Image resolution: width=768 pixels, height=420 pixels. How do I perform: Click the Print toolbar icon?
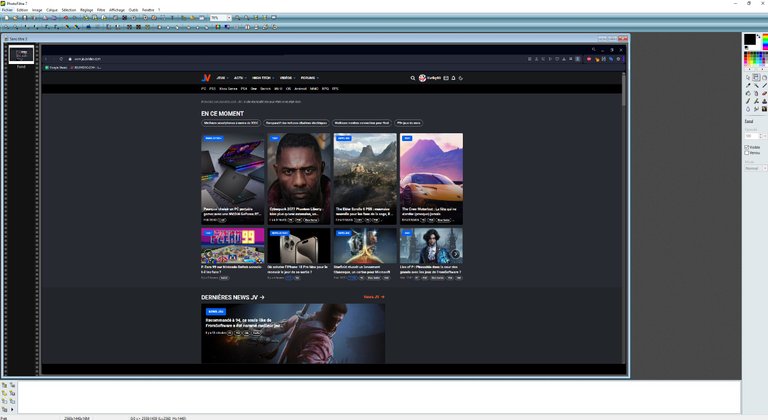click(x=34, y=18)
